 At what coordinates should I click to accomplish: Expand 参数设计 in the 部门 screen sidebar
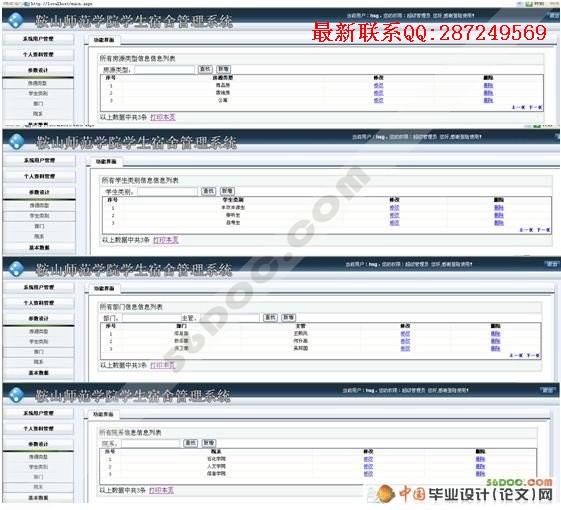pos(39,319)
